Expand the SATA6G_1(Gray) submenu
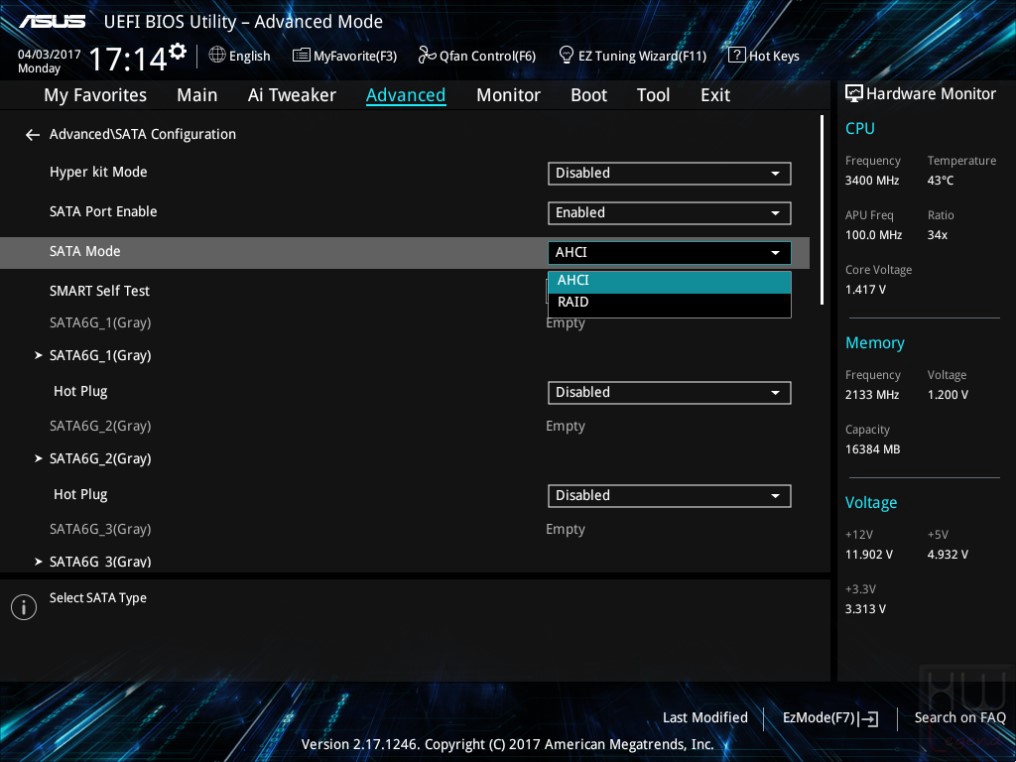The width and height of the screenshot is (1016, 762). point(100,356)
